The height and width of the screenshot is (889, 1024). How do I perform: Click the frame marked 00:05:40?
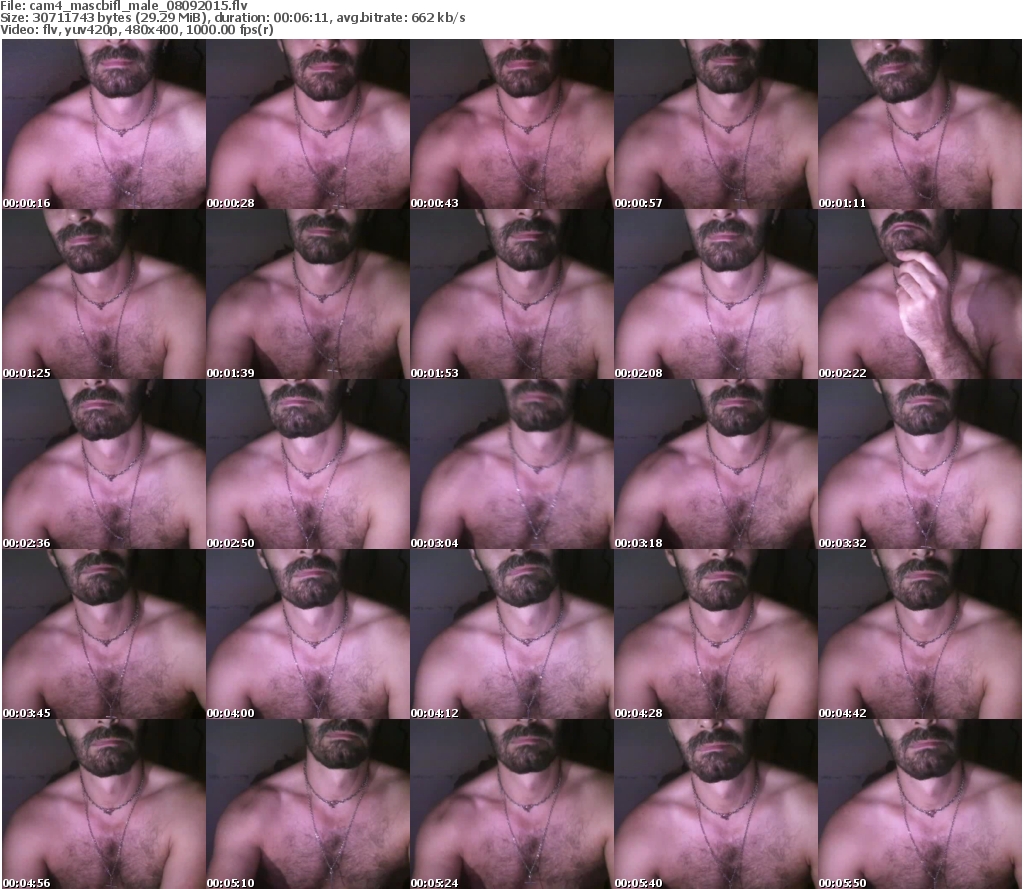point(716,803)
